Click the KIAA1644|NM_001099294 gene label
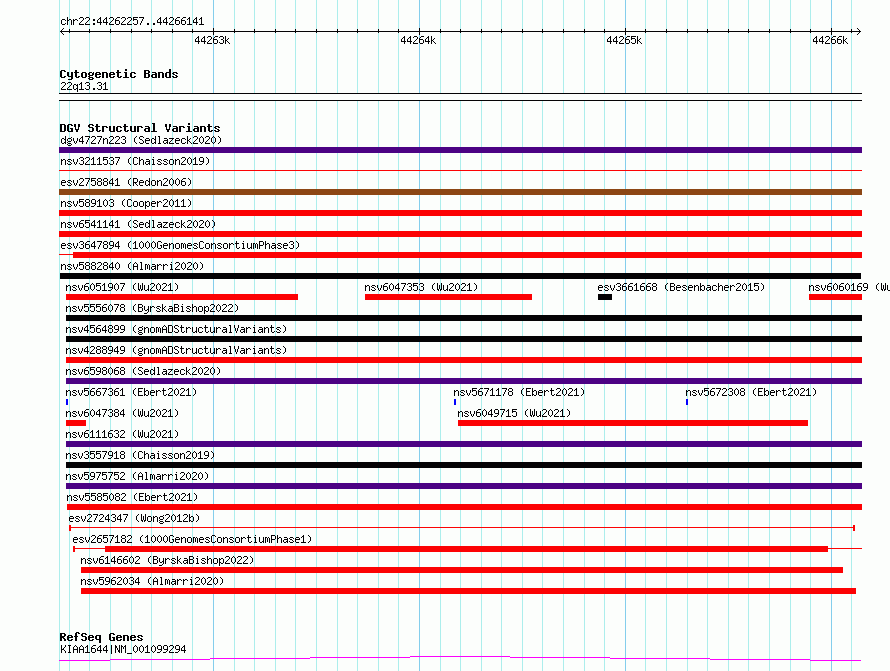 coord(123,649)
